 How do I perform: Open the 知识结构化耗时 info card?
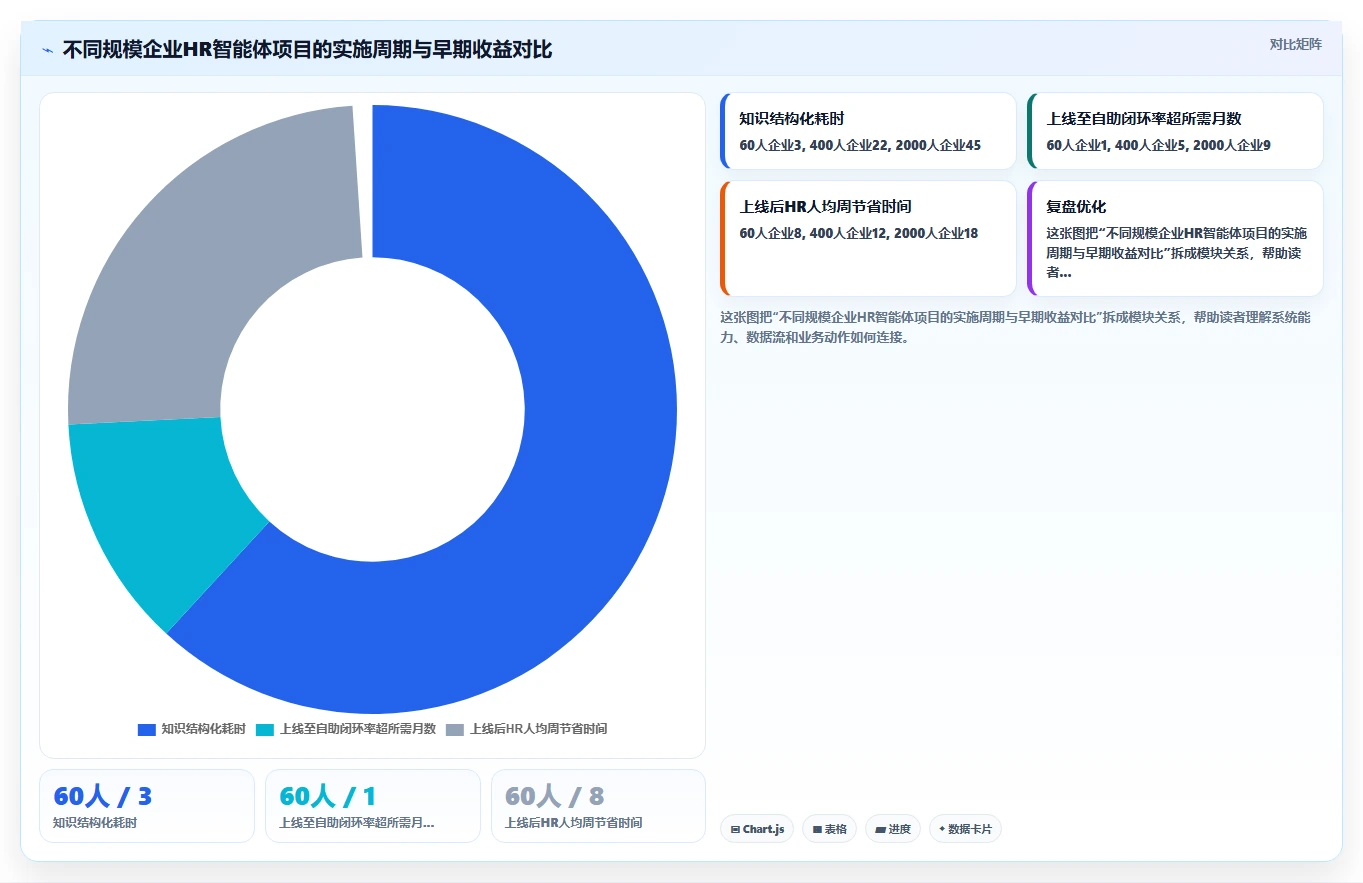coord(868,131)
